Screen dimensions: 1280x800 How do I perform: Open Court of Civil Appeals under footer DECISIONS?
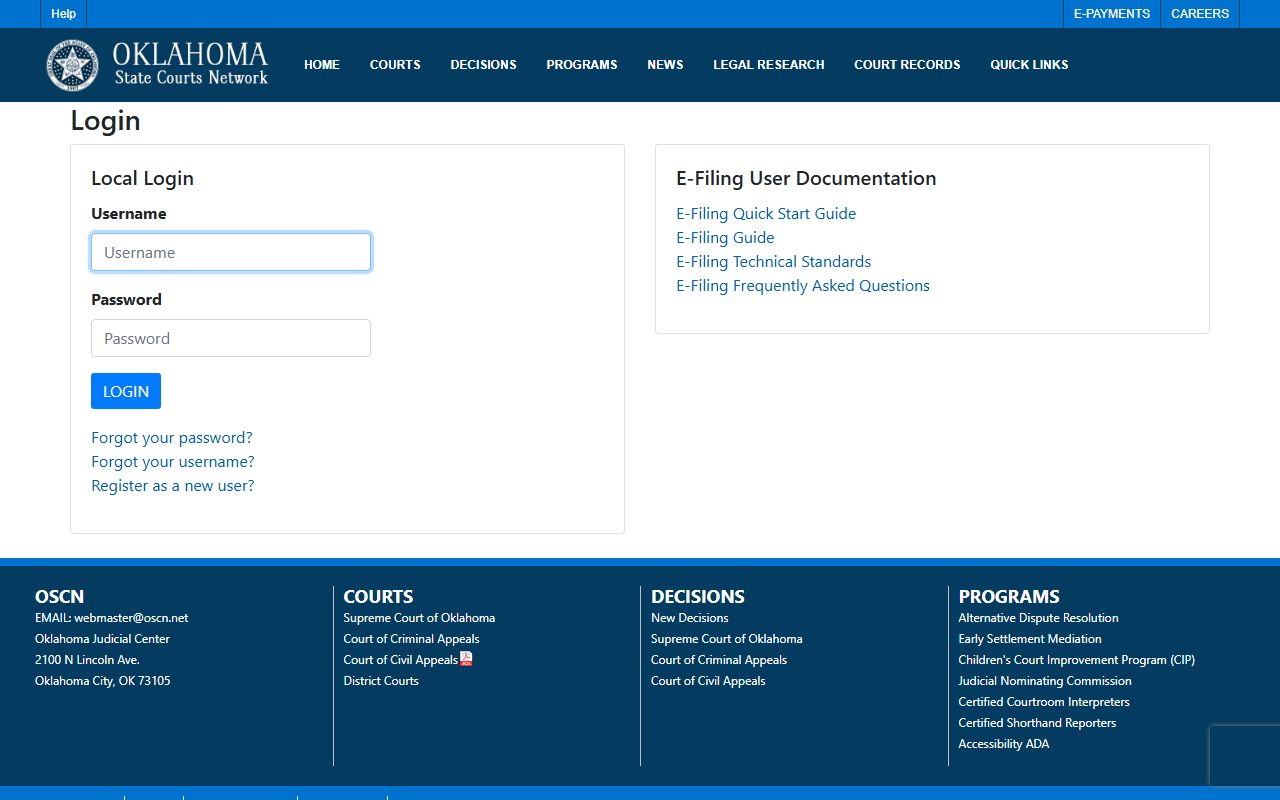coord(708,681)
